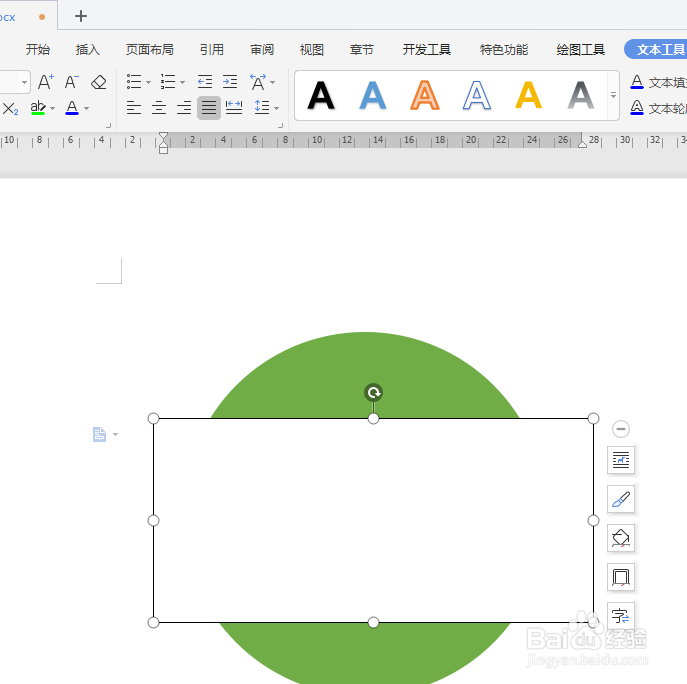Select the 文本工具 tab
The width and height of the screenshot is (687, 684).
click(656, 49)
